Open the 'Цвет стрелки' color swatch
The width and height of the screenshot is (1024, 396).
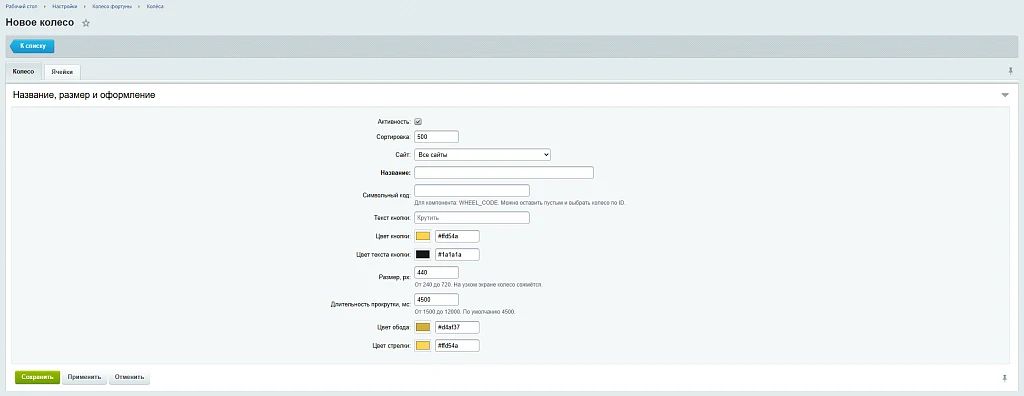point(423,345)
